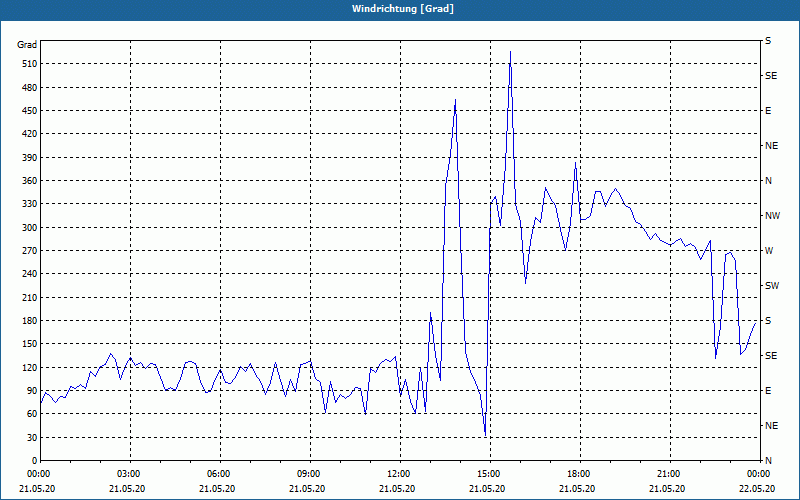Select the 06:00 time axis label

[x=220, y=473]
